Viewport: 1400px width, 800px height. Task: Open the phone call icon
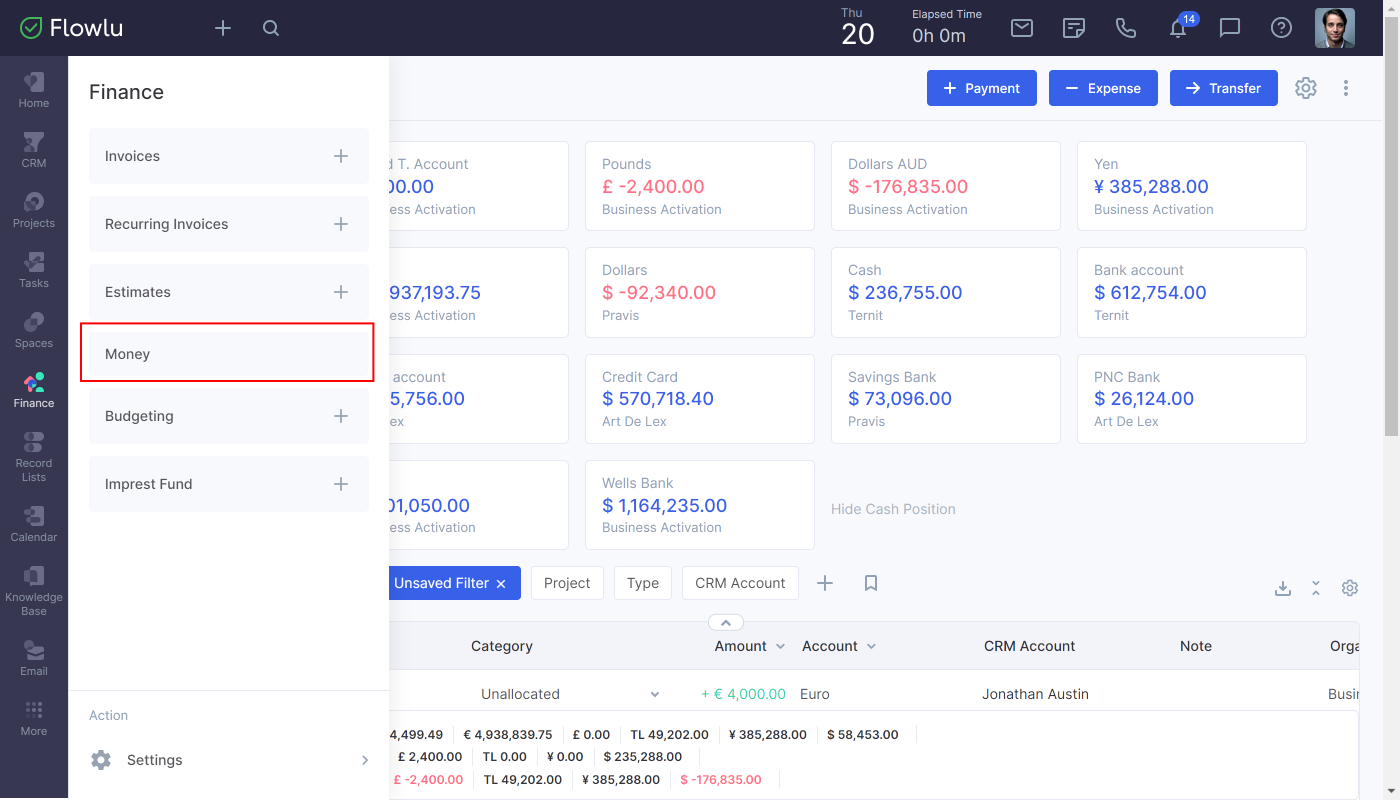point(1126,28)
